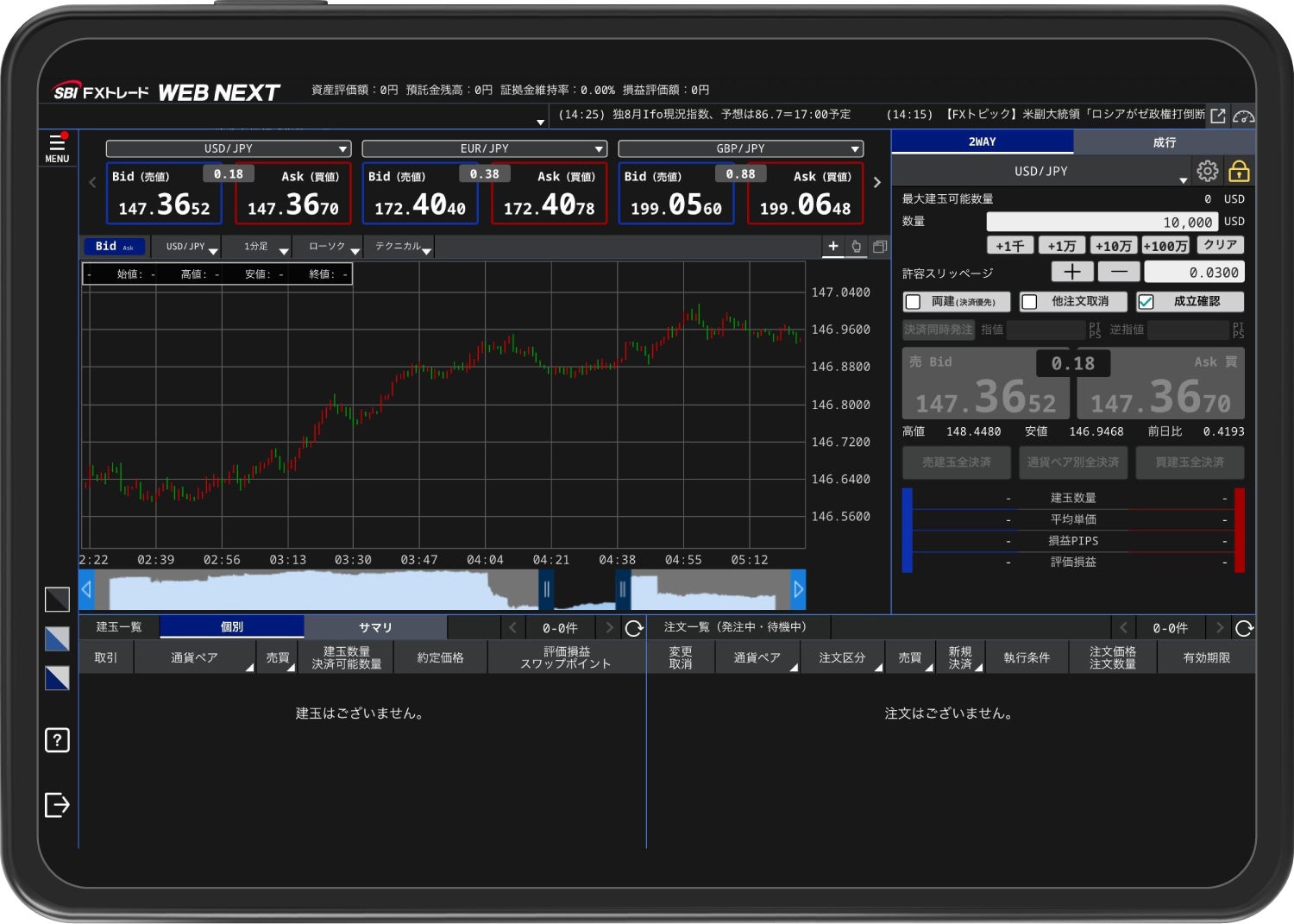
Task: Enable the 他注文取消 checkbox
Action: [1029, 302]
